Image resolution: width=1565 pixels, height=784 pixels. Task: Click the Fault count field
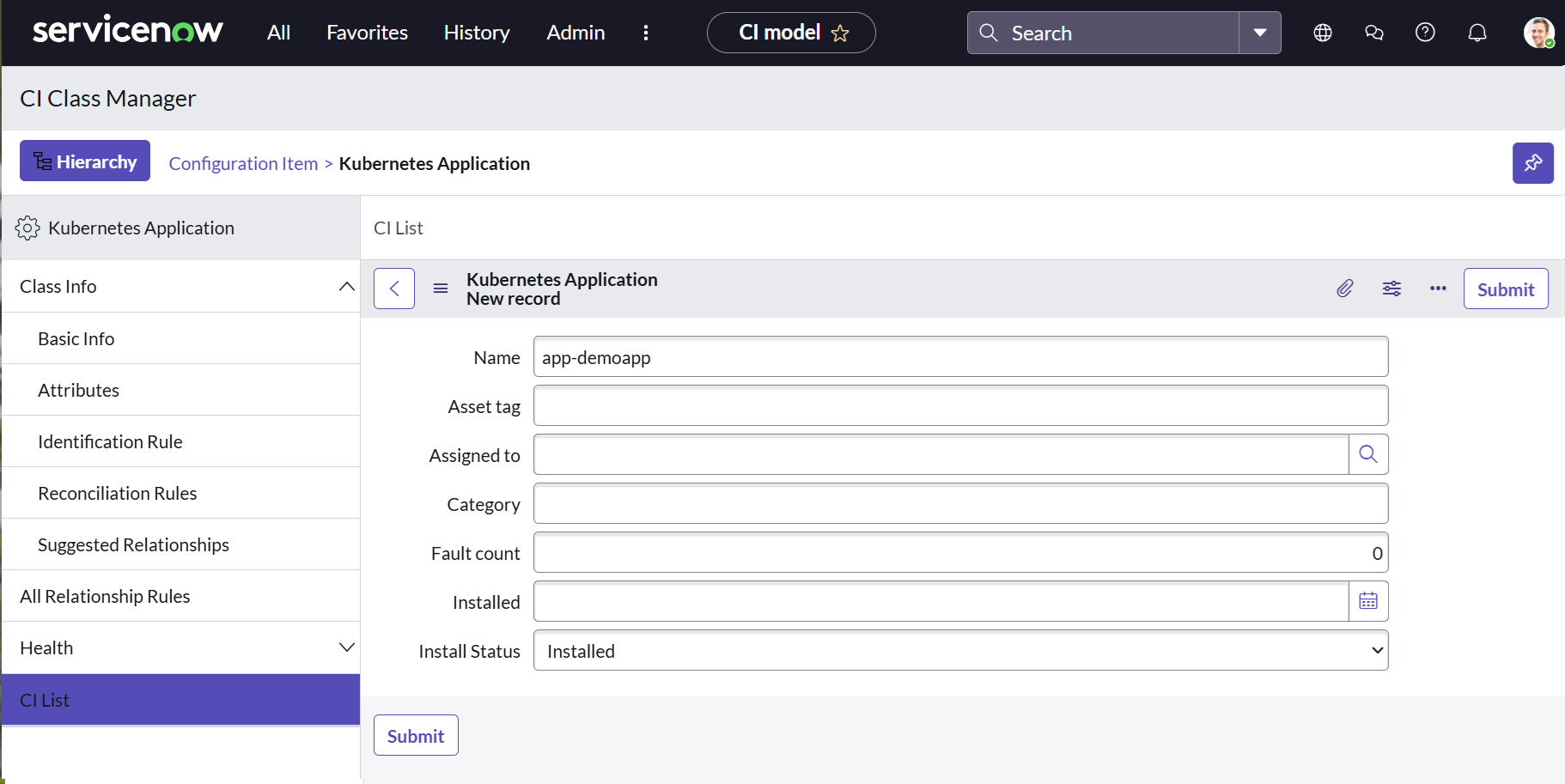pos(960,552)
